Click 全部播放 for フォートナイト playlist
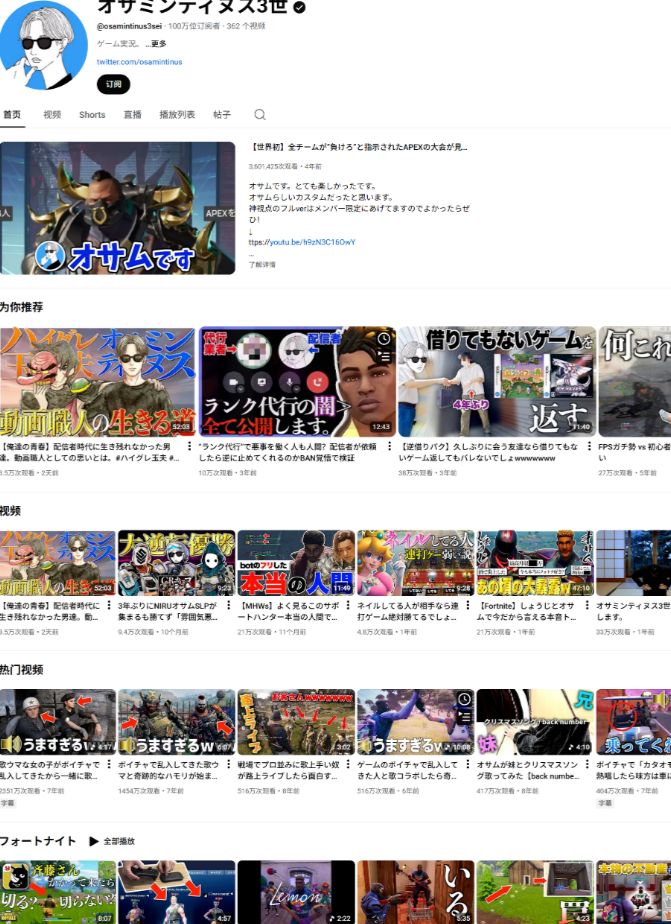 click(119, 841)
